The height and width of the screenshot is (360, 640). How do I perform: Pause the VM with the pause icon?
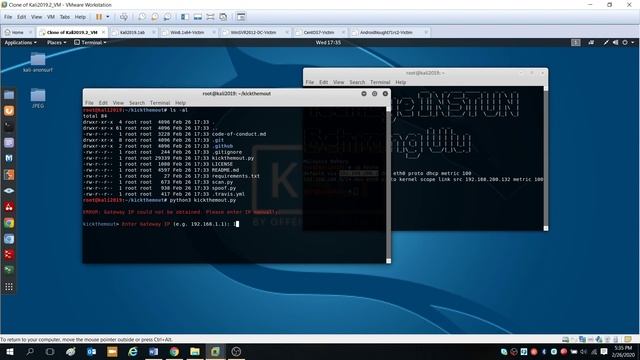tap(99, 17)
